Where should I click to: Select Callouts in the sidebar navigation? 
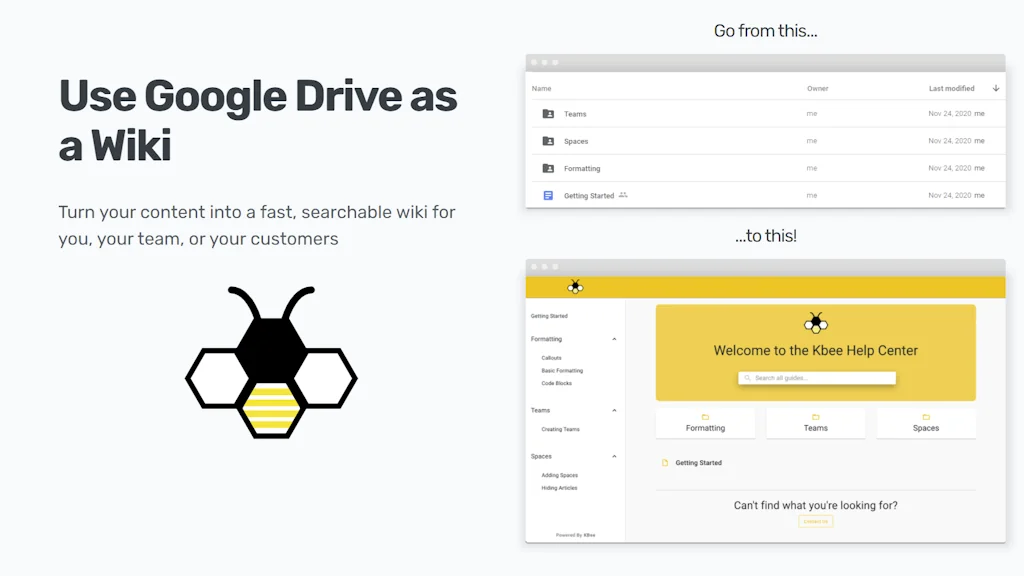point(551,358)
